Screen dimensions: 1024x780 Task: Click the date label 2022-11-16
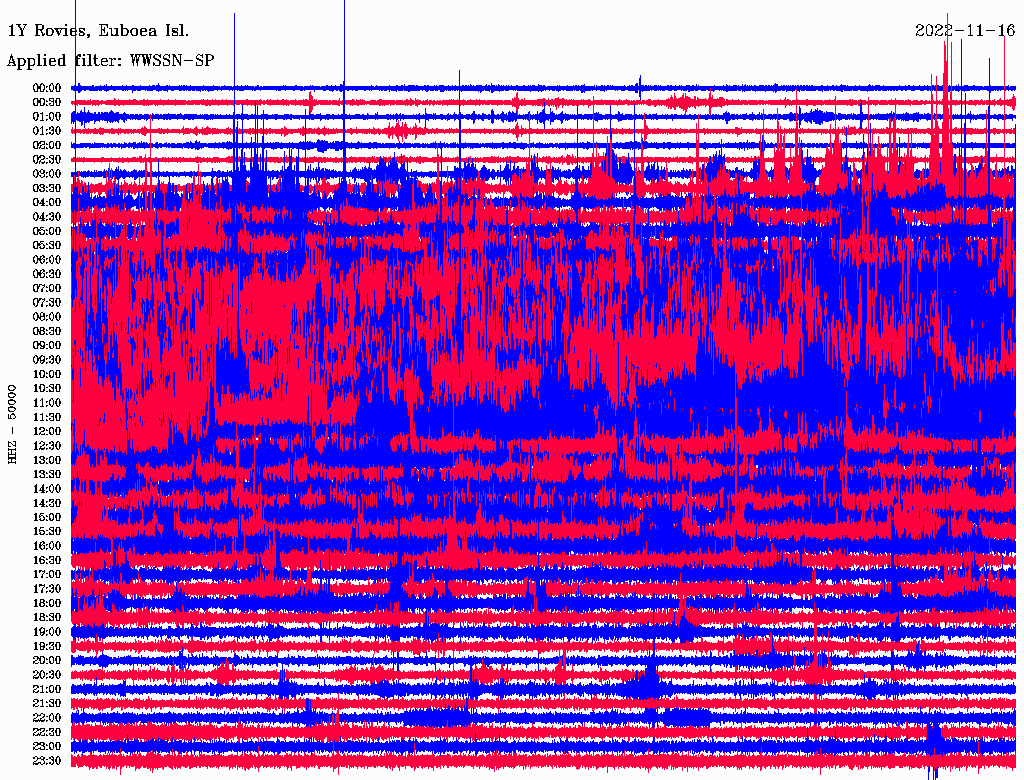965,30
